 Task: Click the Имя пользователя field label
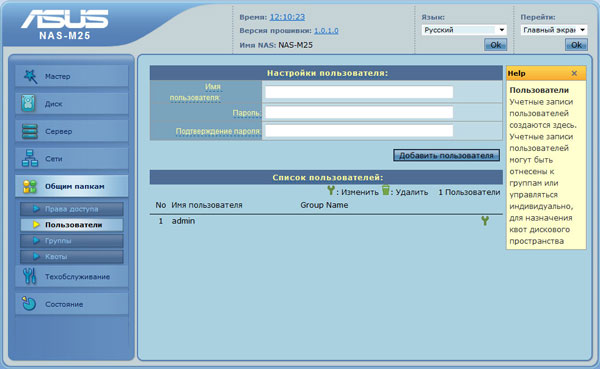click(x=195, y=92)
